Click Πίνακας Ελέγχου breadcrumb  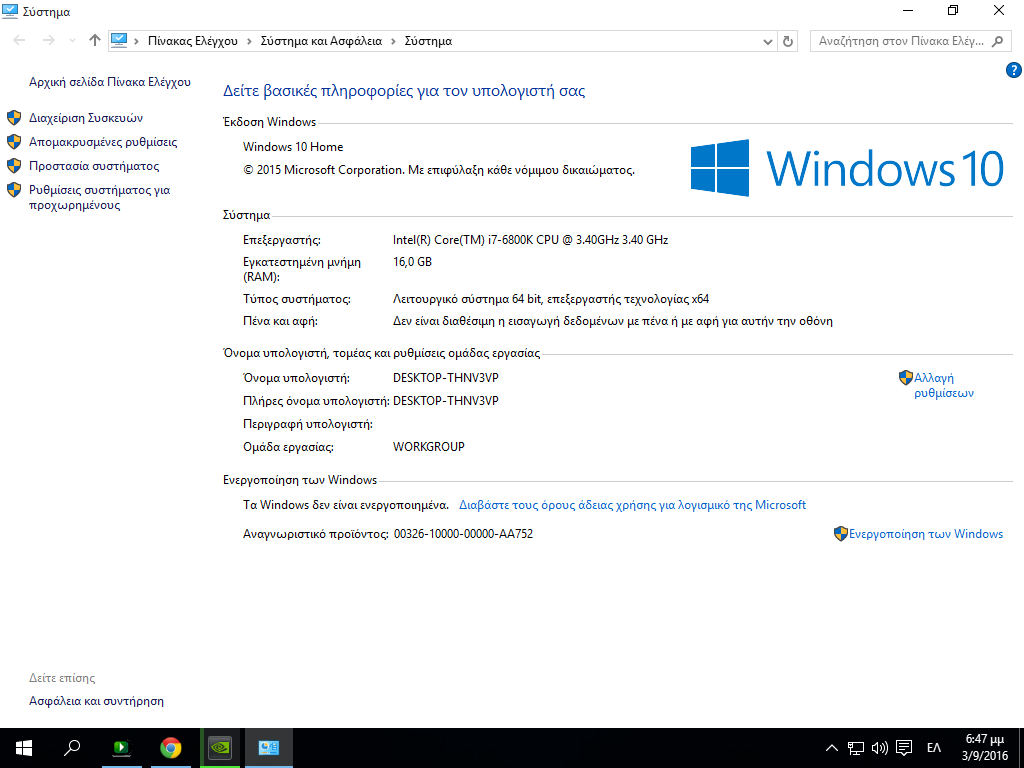click(193, 41)
